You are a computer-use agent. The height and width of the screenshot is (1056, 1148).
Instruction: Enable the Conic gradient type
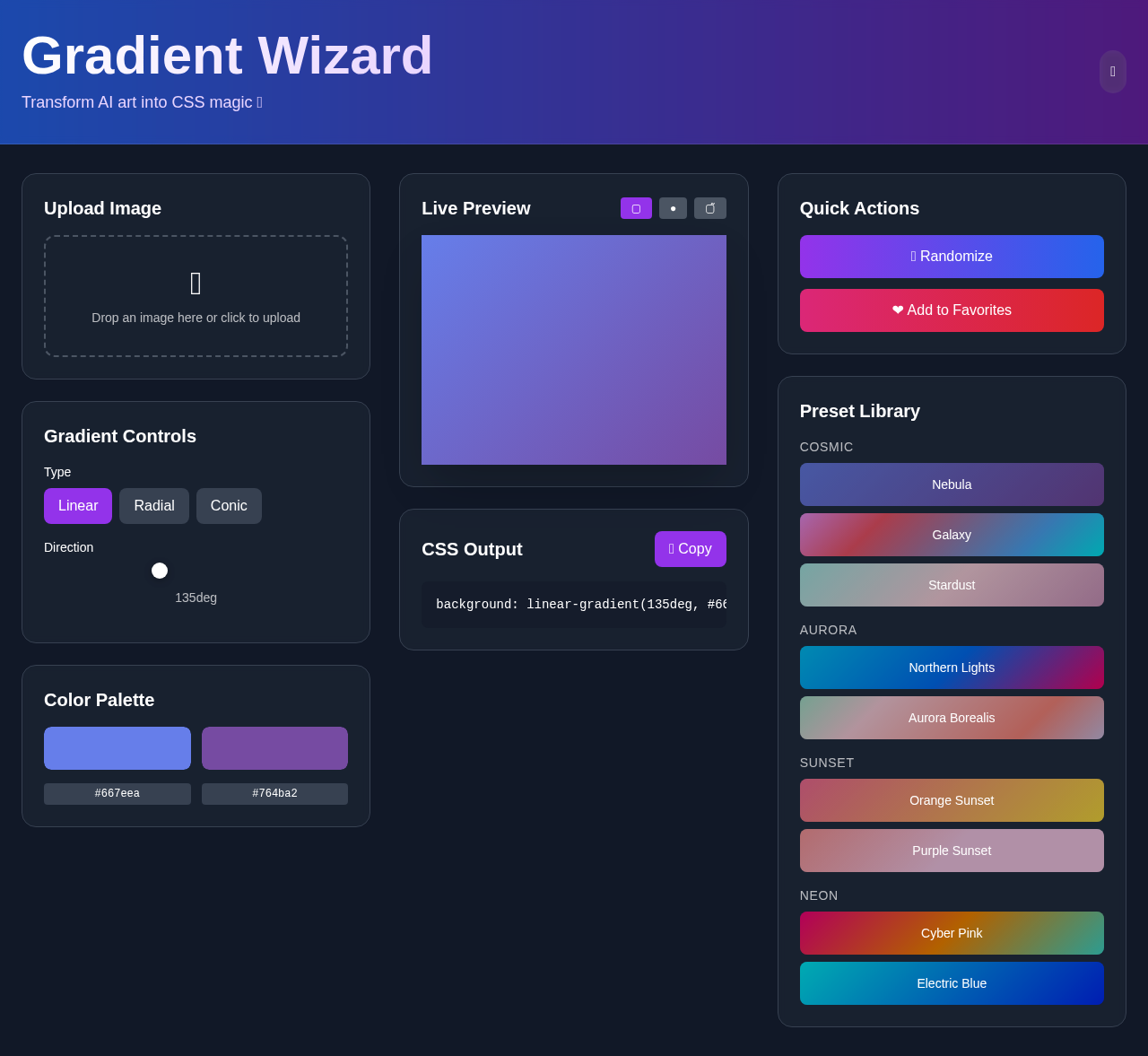(229, 505)
